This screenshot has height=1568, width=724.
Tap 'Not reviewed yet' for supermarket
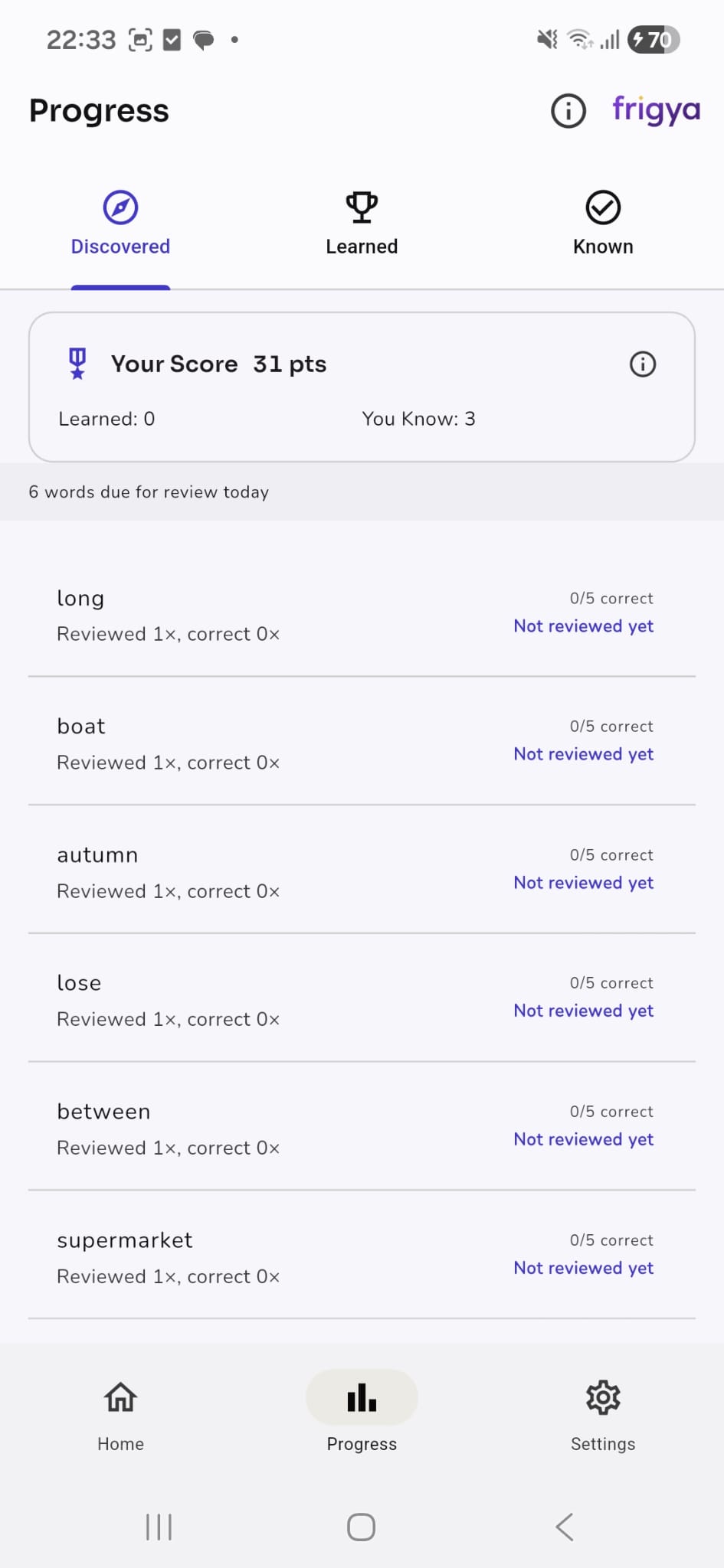tap(584, 1268)
